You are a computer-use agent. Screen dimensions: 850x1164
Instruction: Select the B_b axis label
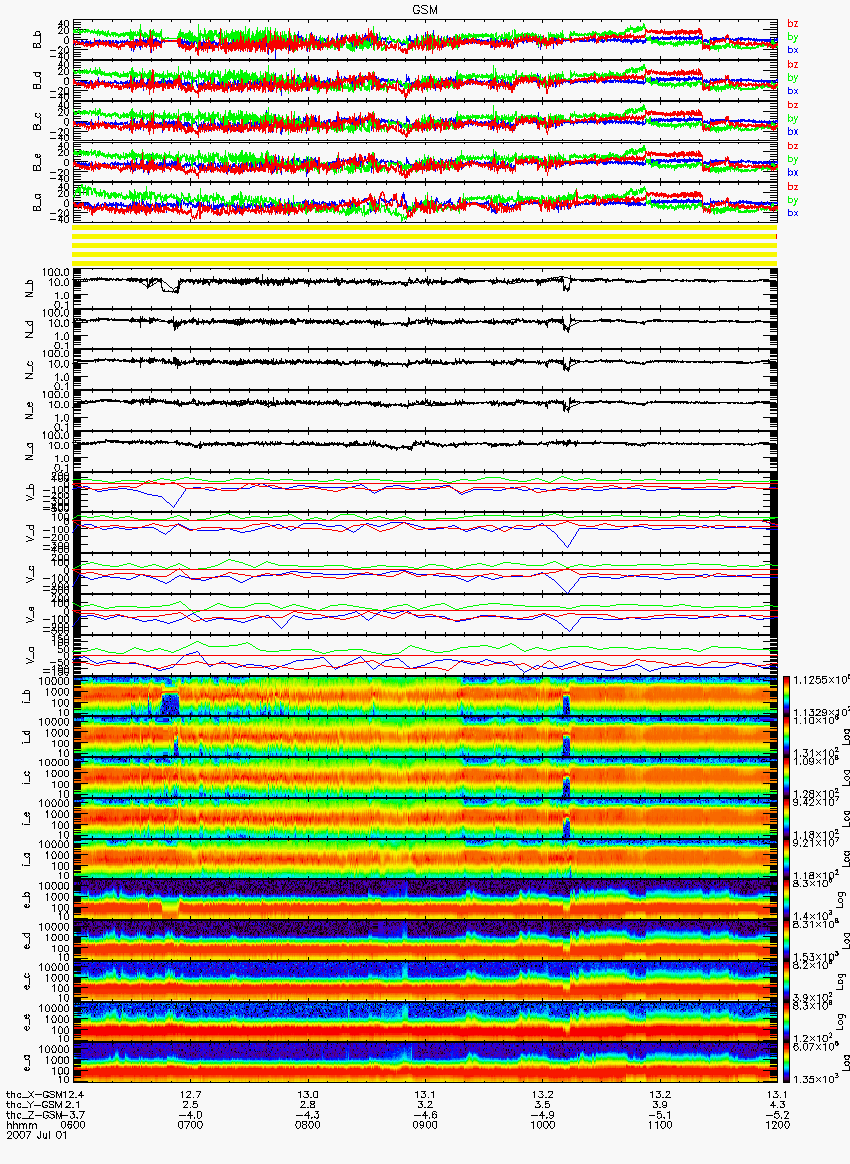38,40
